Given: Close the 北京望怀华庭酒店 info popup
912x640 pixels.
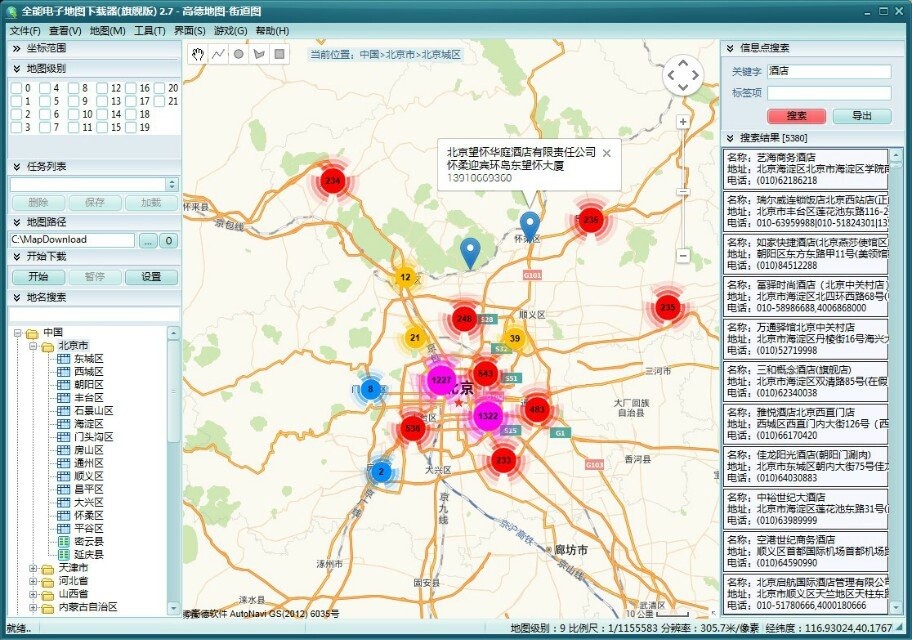Looking at the screenshot, I should coord(607,153).
